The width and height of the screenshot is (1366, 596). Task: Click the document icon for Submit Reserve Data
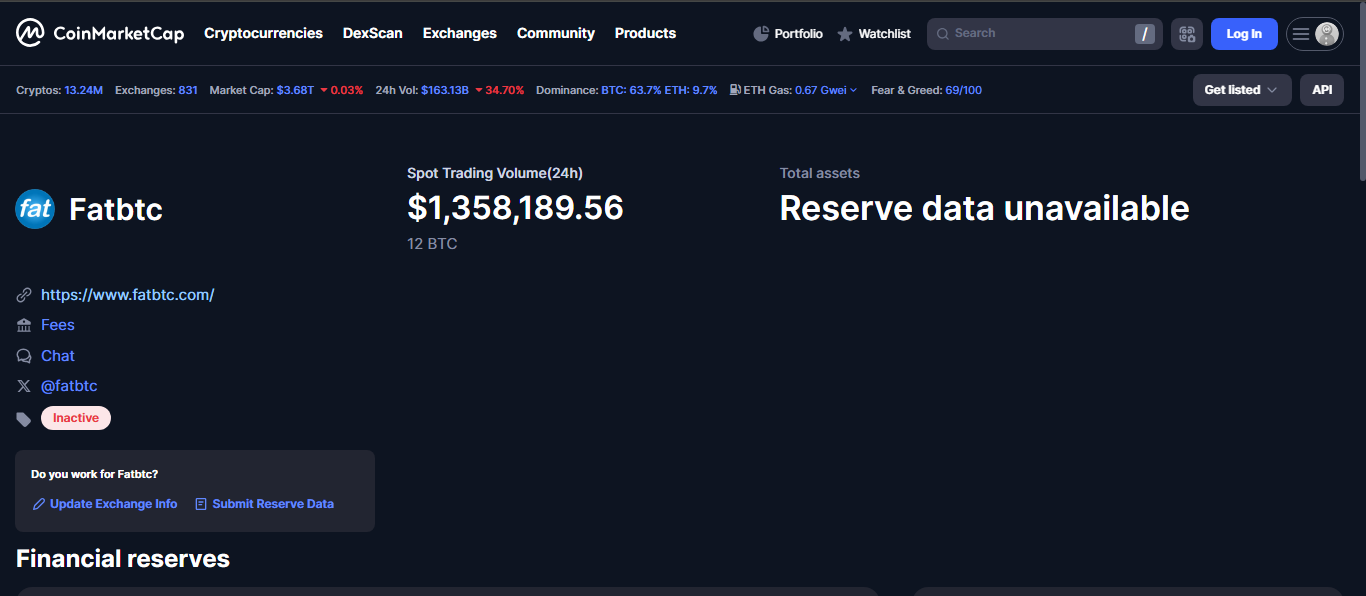pyautogui.click(x=201, y=504)
